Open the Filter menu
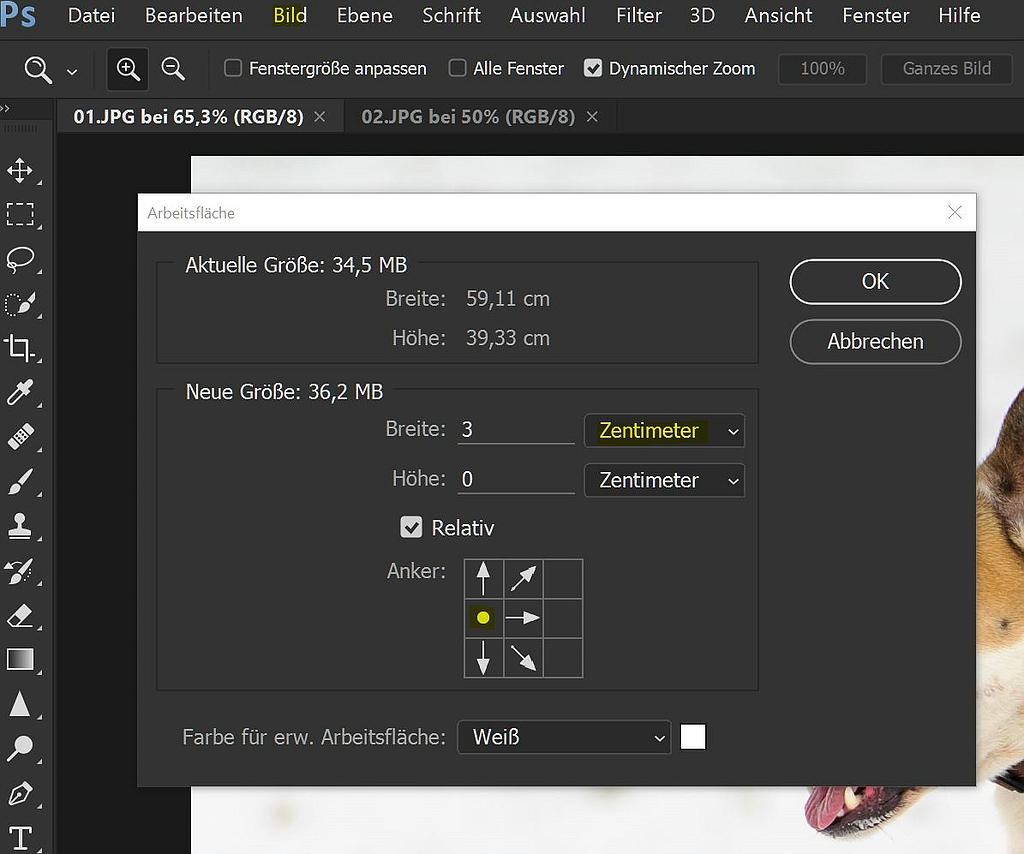Image resolution: width=1024 pixels, height=854 pixels. (x=639, y=15)
